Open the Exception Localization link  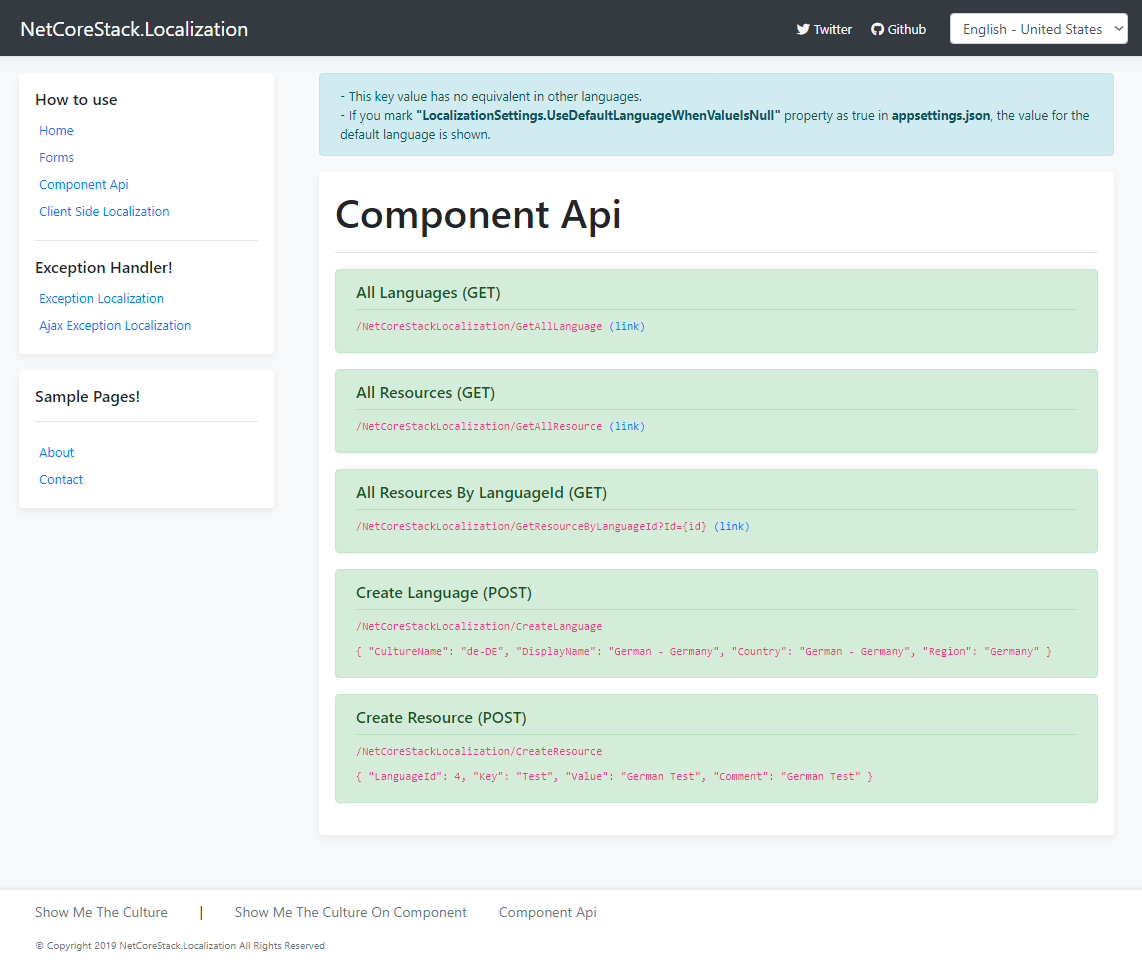[x=101, y=299]
